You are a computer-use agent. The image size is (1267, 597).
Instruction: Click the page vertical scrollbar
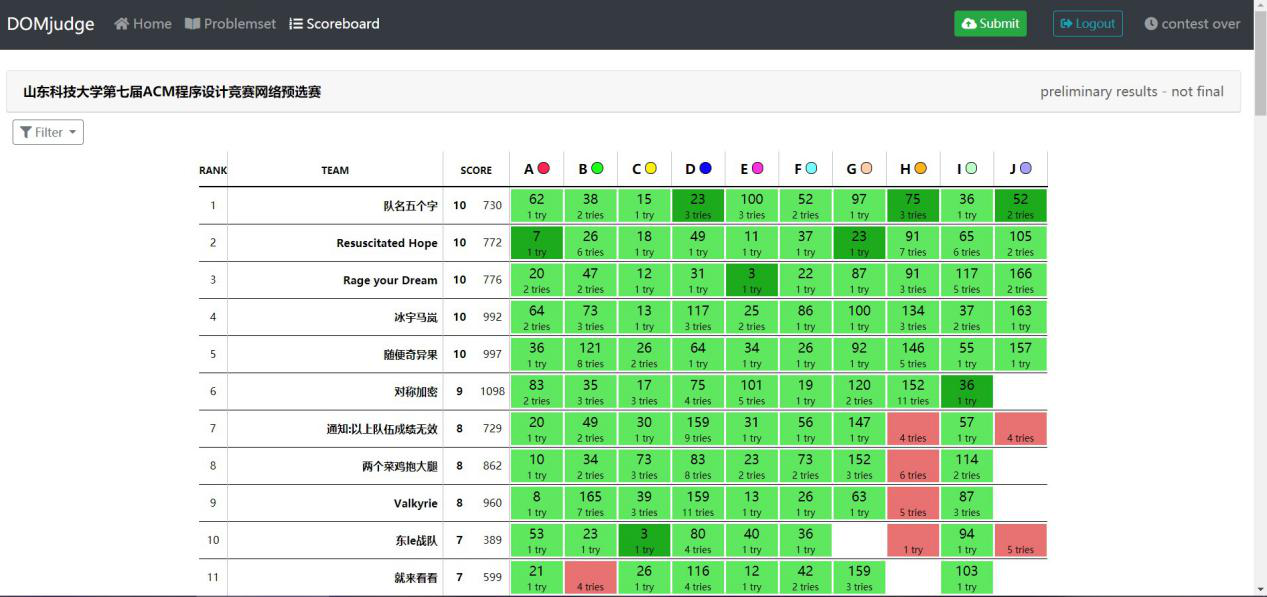pyautogui.click(x=1260, y=300)
